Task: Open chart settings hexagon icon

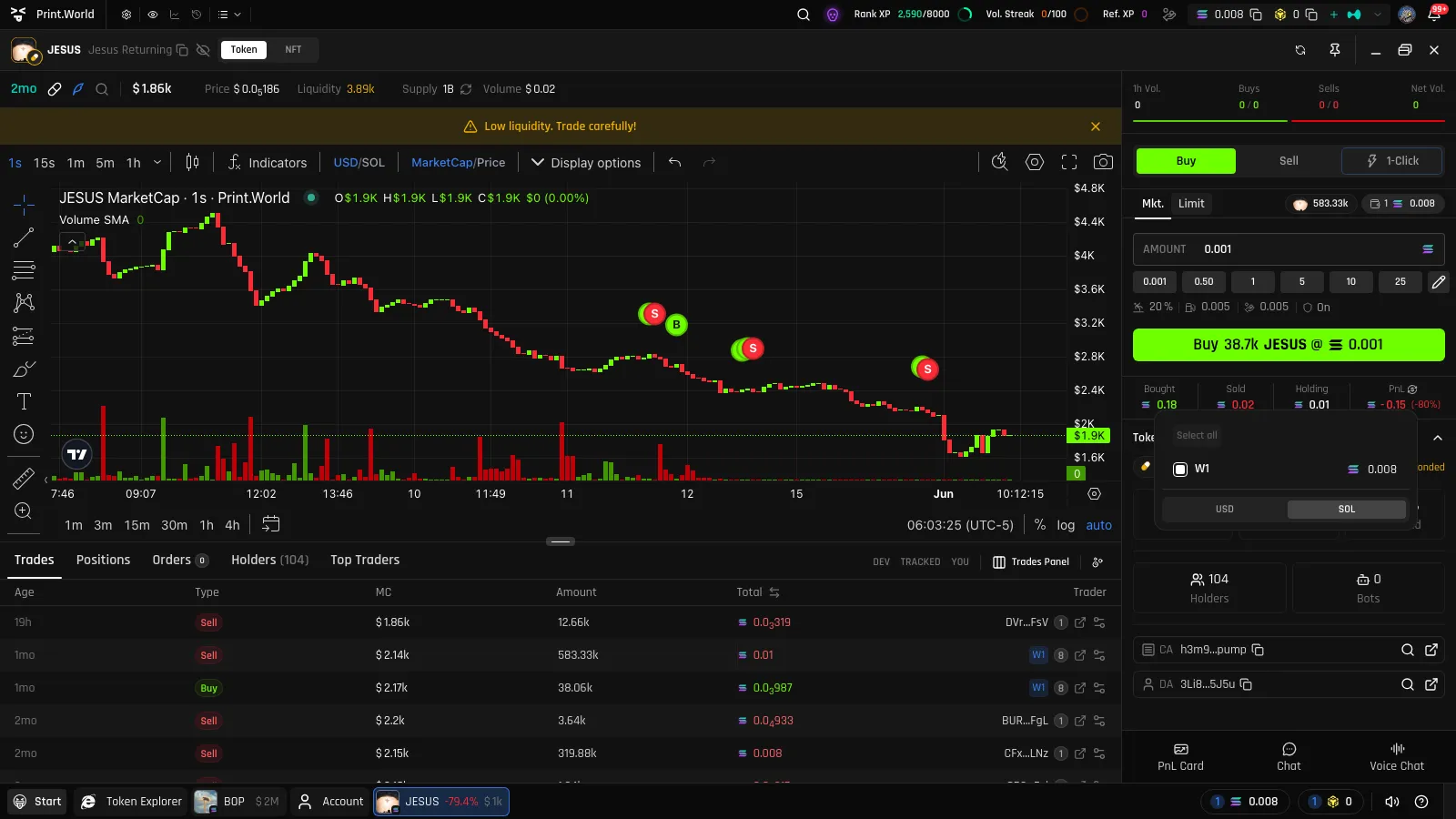Action: tap(1035, 162)
